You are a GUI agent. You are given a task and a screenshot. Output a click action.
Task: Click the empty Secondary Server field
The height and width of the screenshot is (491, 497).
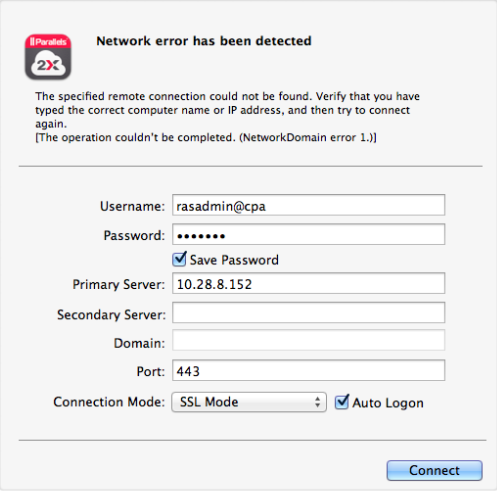point(308,313)
